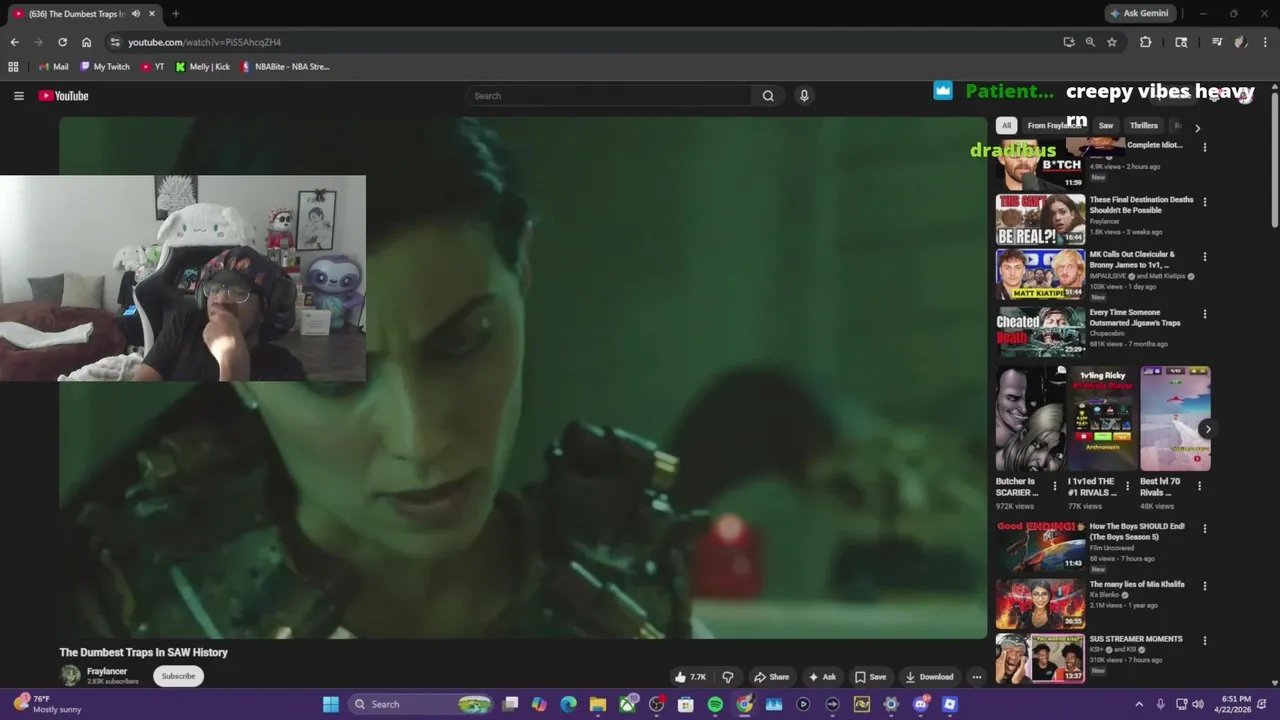Bookmark this page with the star icon
The height and width of the screenshot is (720, 1280).
pos(1112,42)
